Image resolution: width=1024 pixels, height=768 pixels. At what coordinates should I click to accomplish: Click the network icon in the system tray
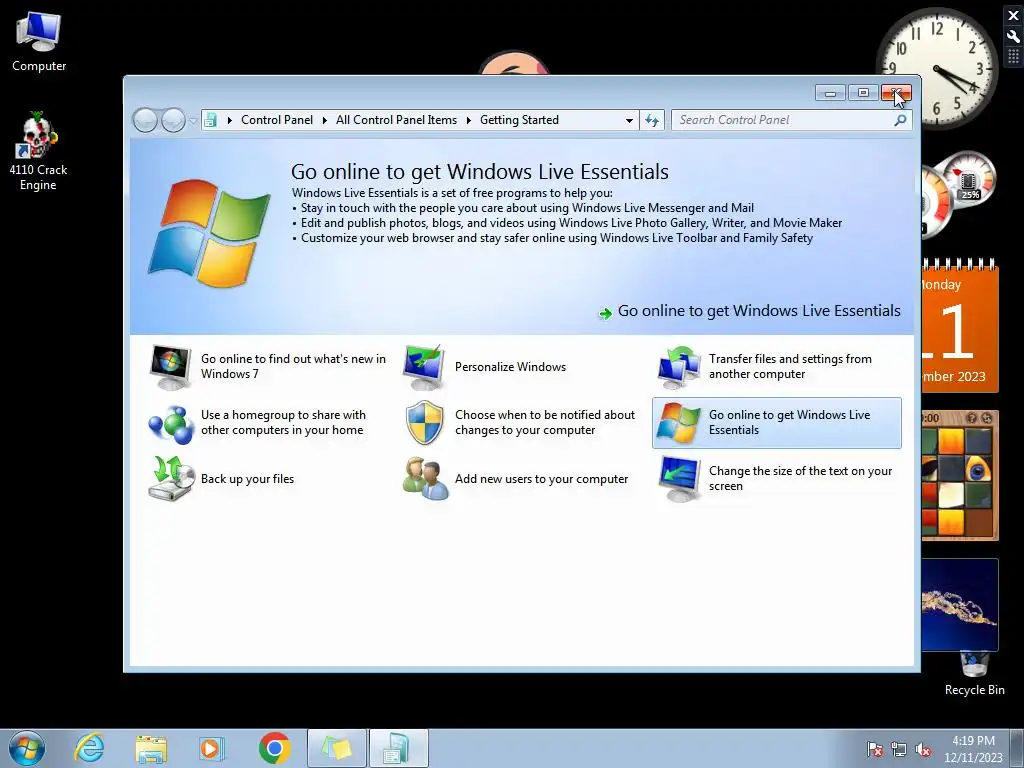pyautogui.click(x=899, y=749)
